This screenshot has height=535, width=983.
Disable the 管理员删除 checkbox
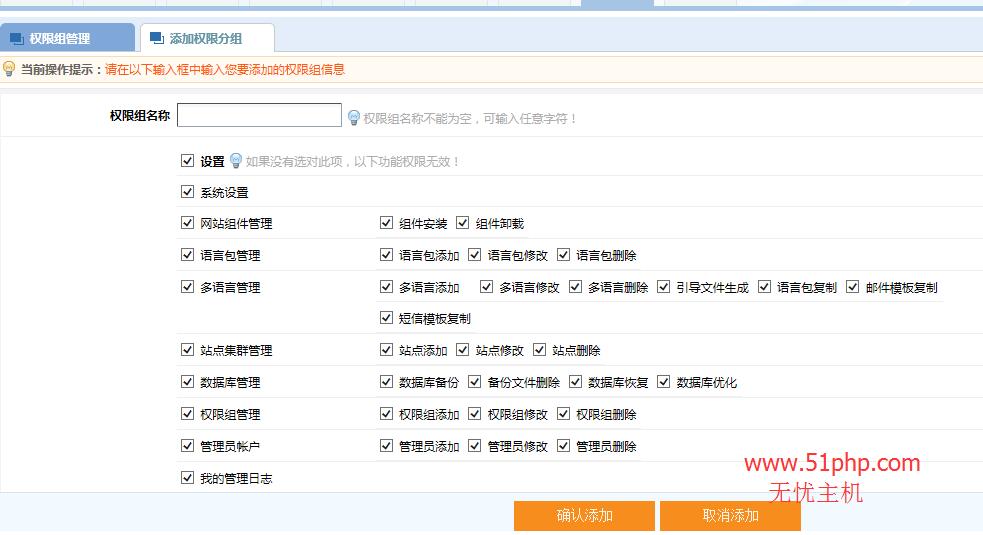coord(563,446)
